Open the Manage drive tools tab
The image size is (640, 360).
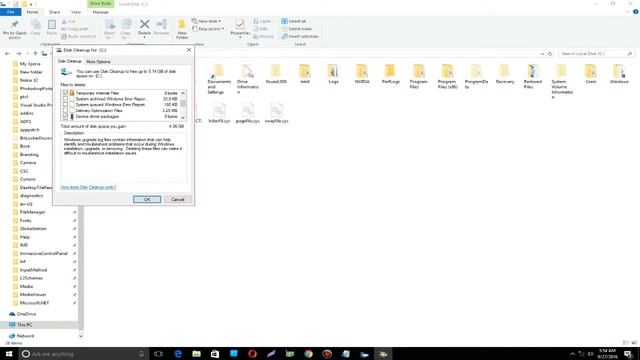(100, 12)
